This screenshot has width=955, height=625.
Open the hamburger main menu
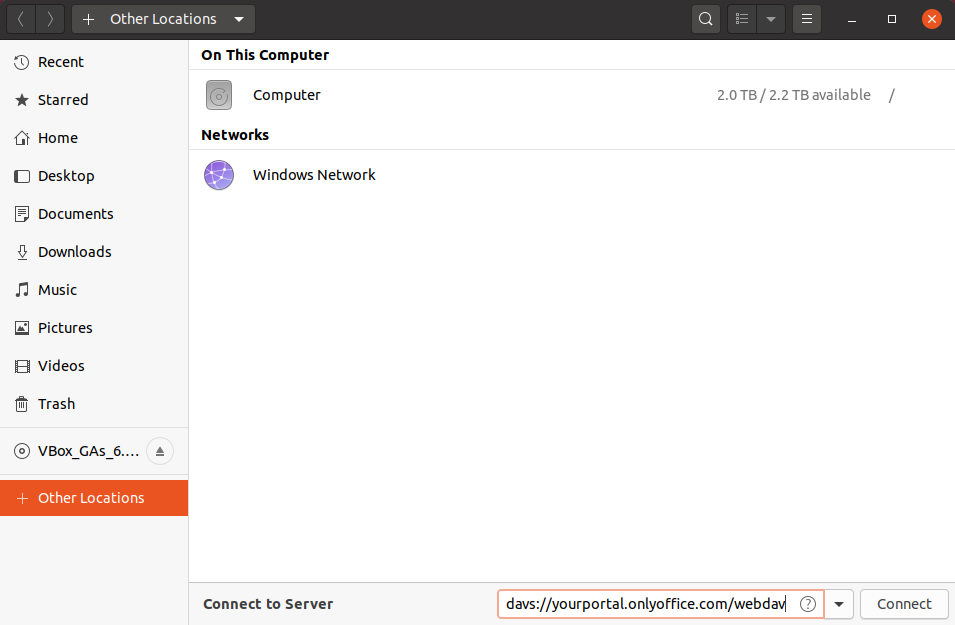(x=807, y=19)
